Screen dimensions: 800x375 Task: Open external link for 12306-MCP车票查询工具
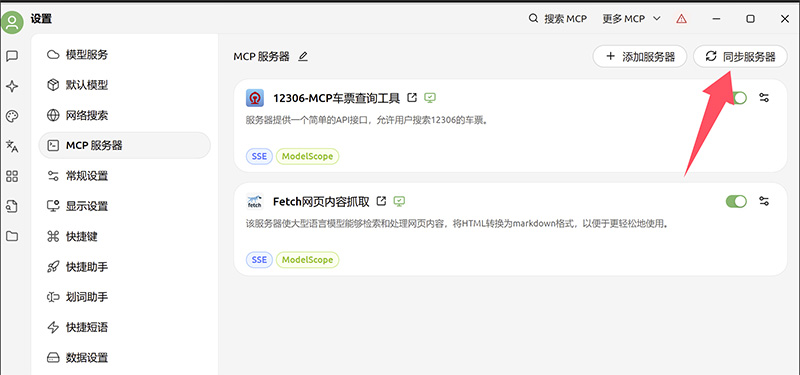tap(412, 97)
